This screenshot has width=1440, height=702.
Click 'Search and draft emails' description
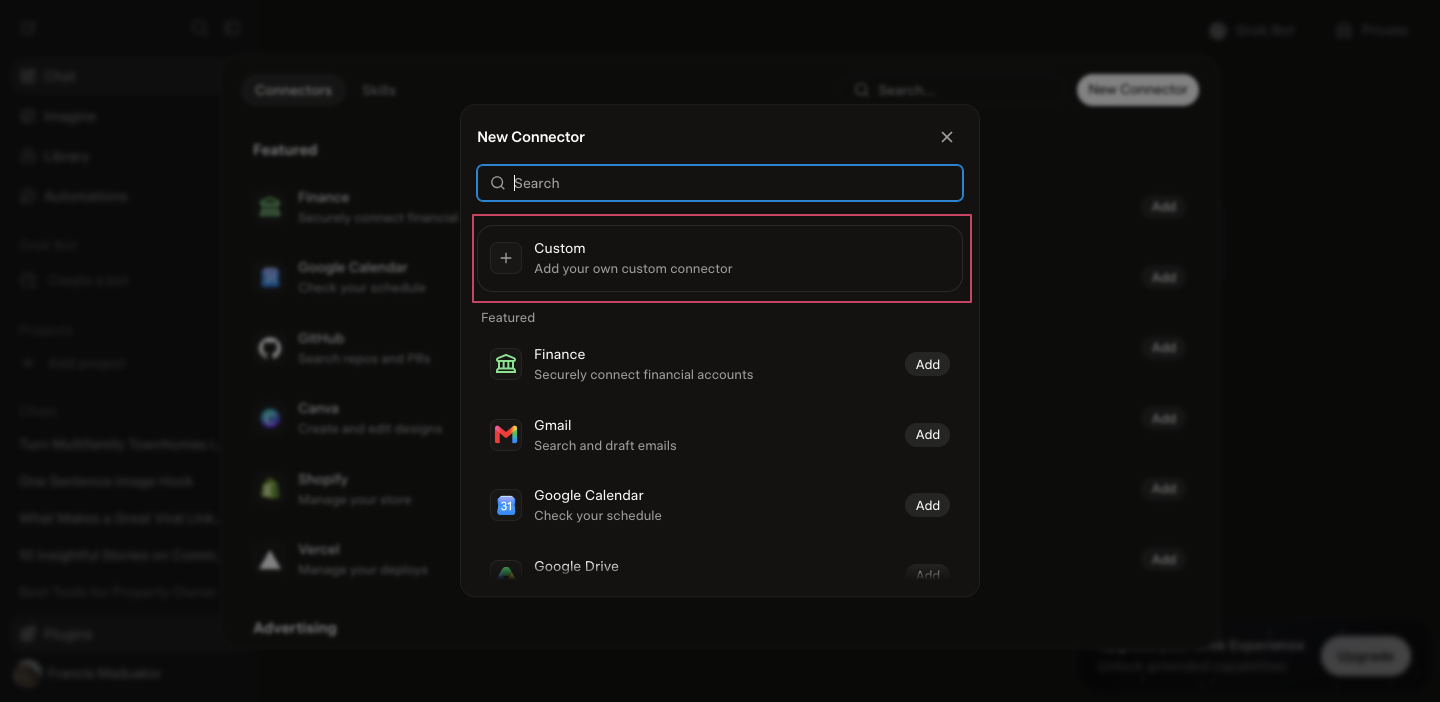605,446
